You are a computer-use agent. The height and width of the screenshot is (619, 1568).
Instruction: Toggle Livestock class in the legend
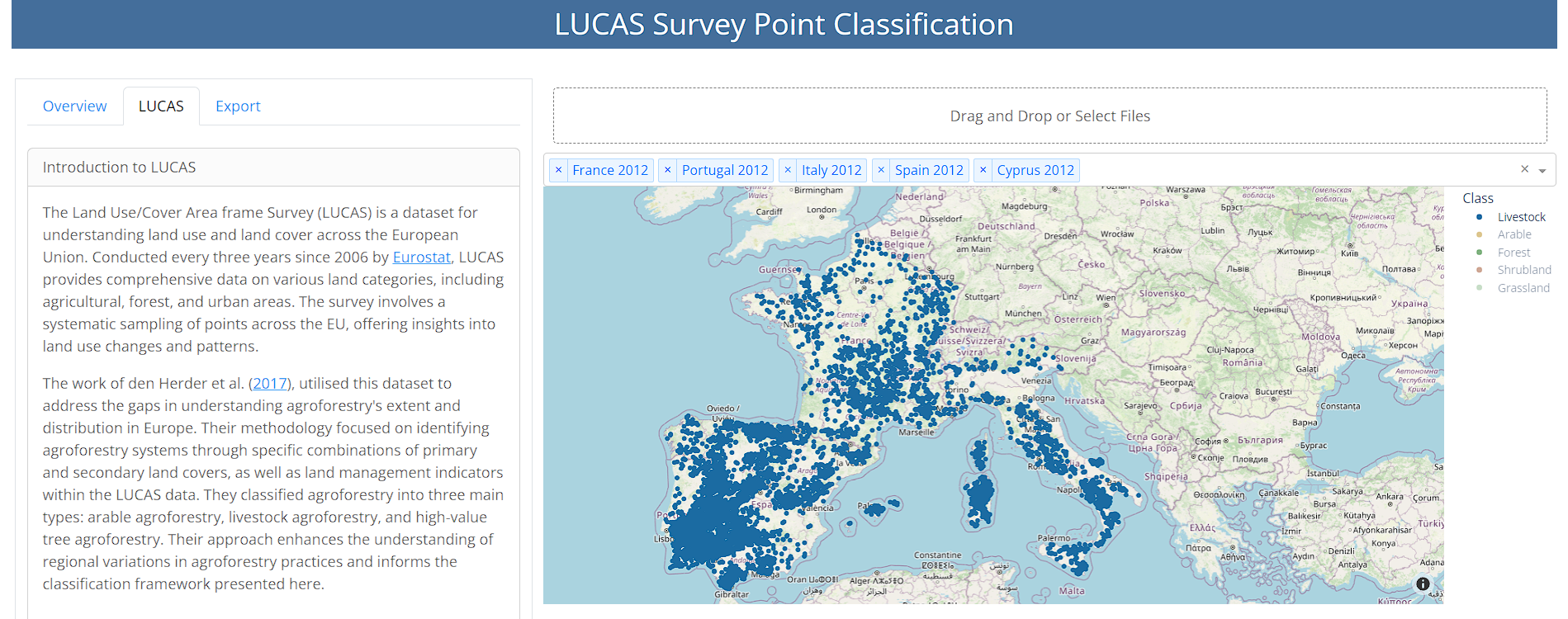coord(1521,217)
